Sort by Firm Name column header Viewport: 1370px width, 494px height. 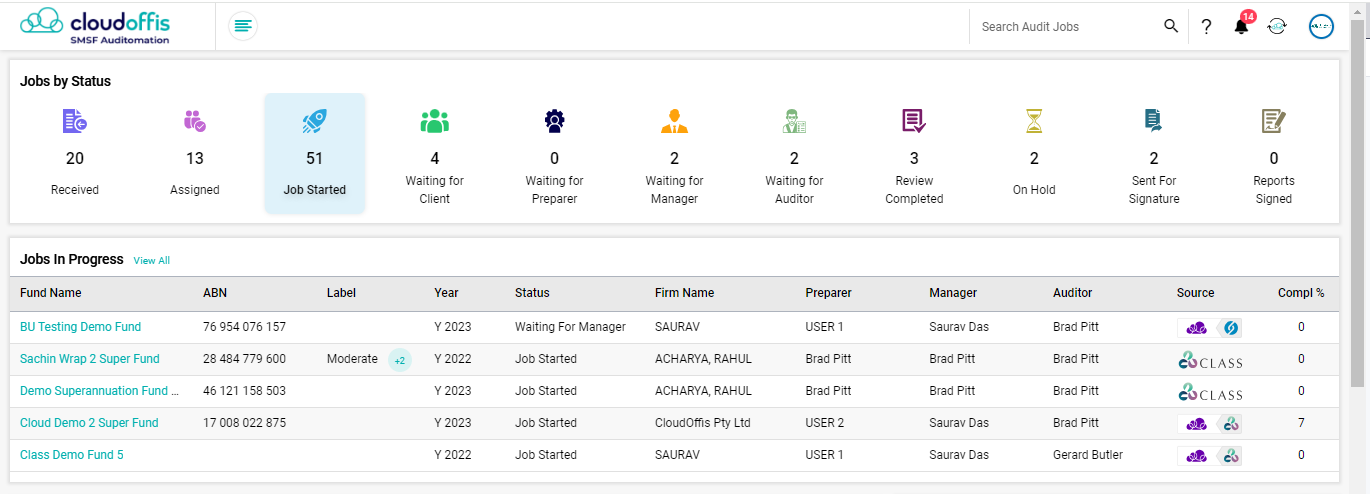685,293
